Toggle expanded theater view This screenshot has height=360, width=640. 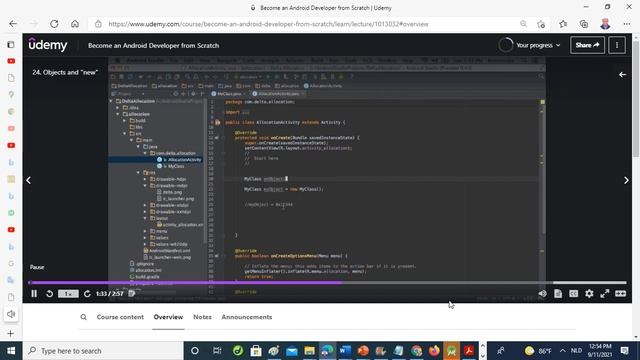pyautogui.click(x=620, y=293)
